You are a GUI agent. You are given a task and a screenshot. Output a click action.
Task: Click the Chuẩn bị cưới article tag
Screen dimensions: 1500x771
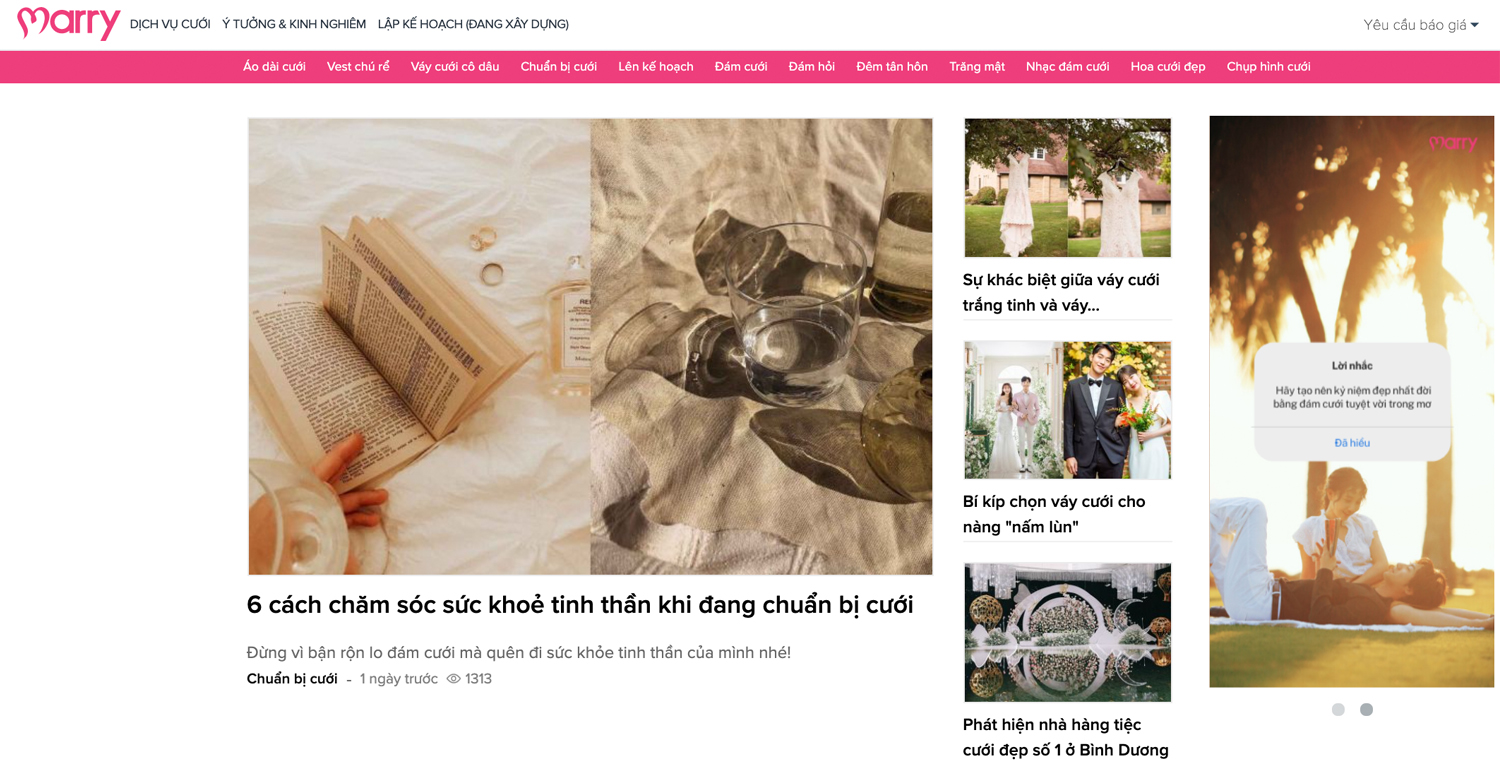click(x=292, y=679)
